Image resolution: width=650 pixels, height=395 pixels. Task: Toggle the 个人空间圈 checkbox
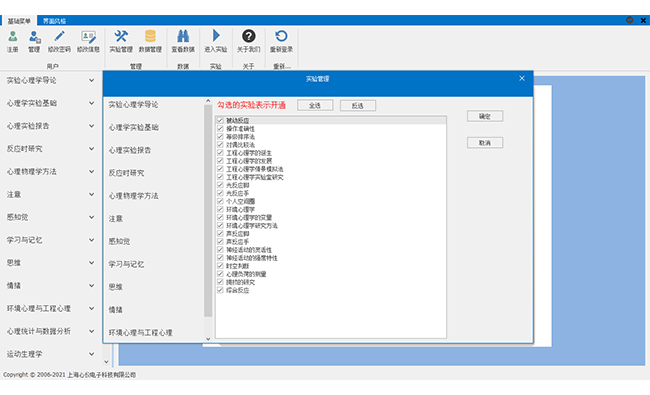click(x=220, y=201)
